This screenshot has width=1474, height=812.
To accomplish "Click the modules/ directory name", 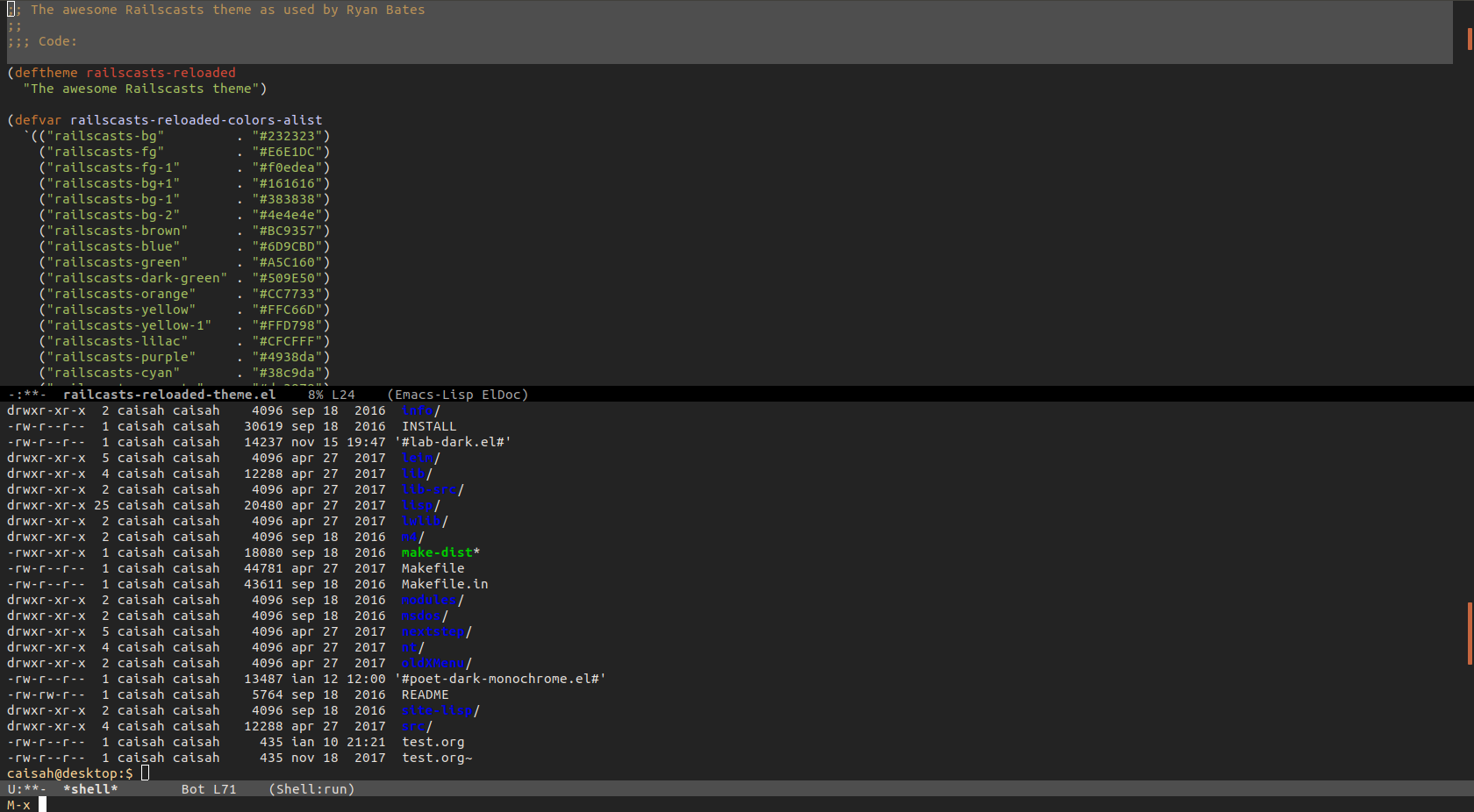I will click(433, 600).
